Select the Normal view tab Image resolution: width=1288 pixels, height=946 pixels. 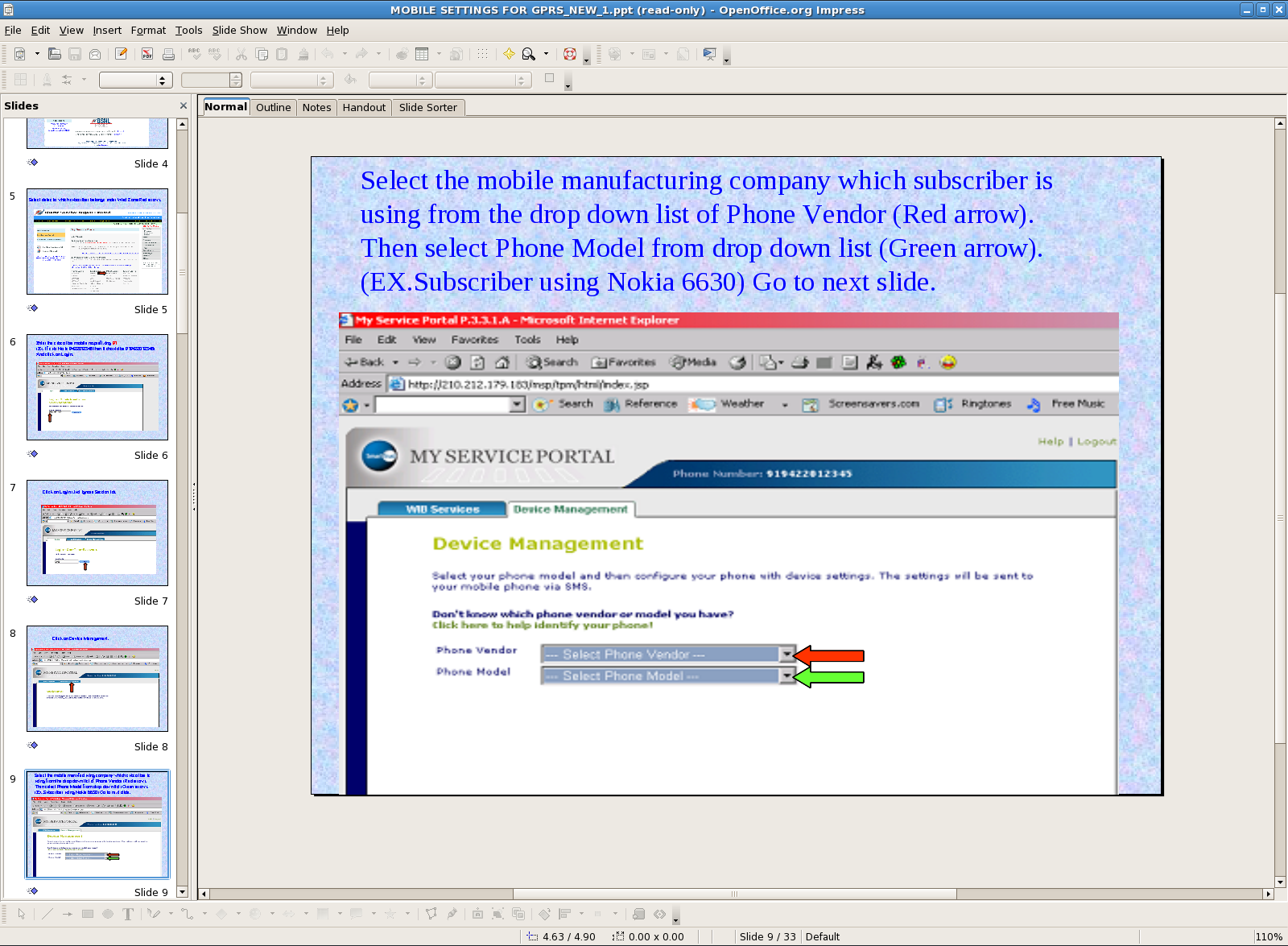point(225,106)
